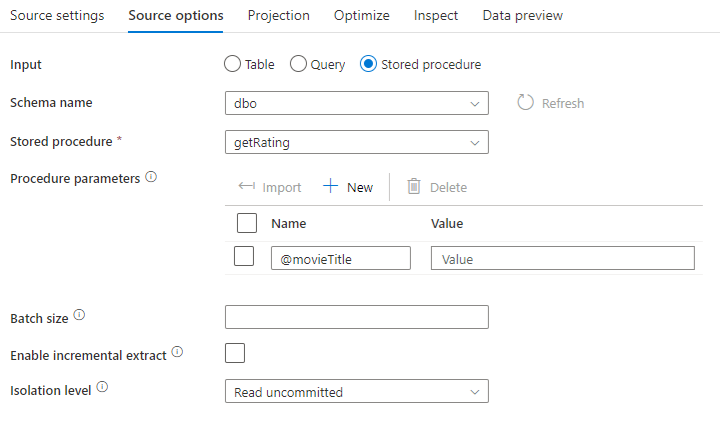Select the Query radio button

[x=298, y=64]
